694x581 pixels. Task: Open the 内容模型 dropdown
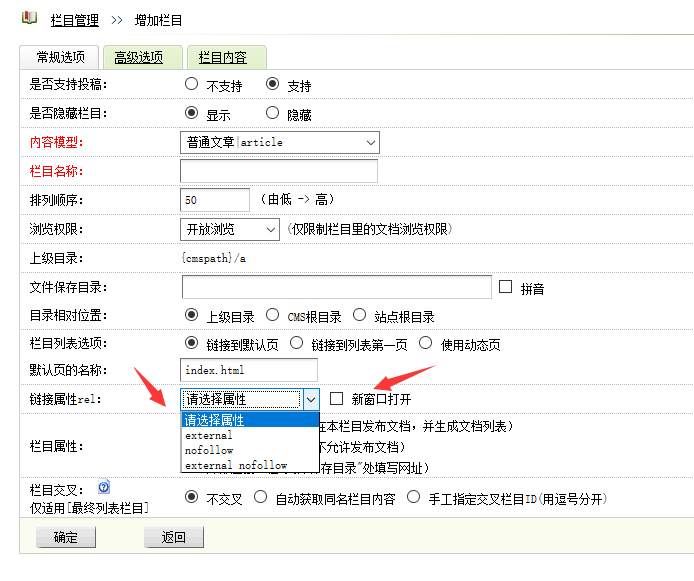[279, 142]
